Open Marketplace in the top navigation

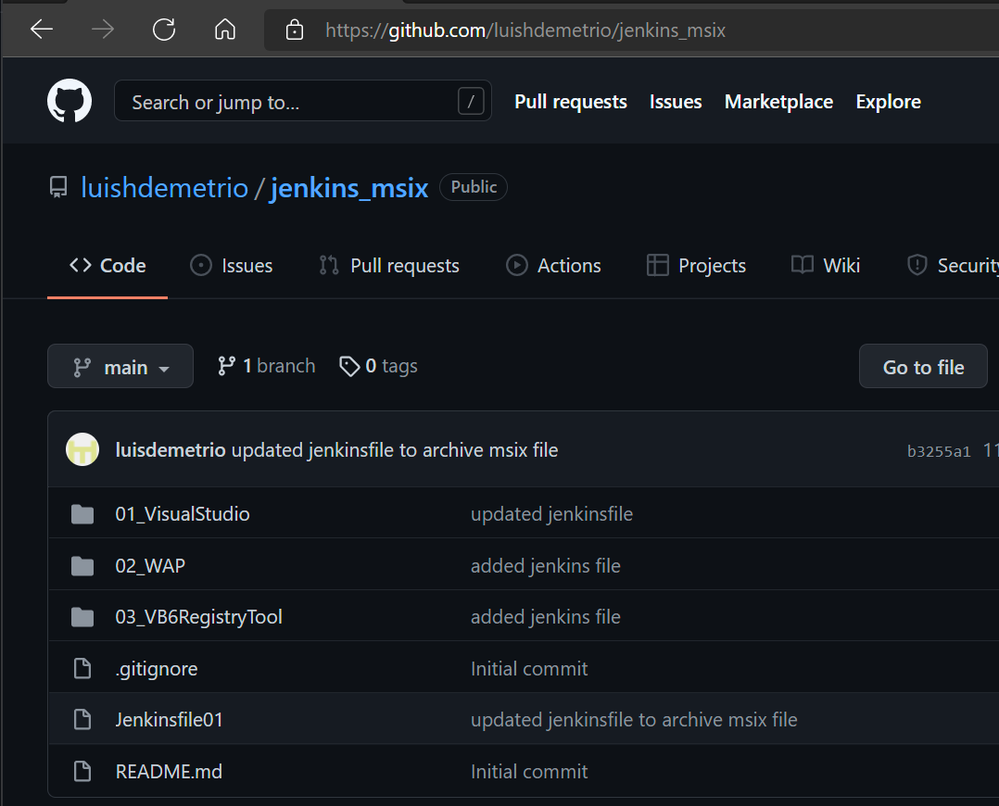[779, 102]
